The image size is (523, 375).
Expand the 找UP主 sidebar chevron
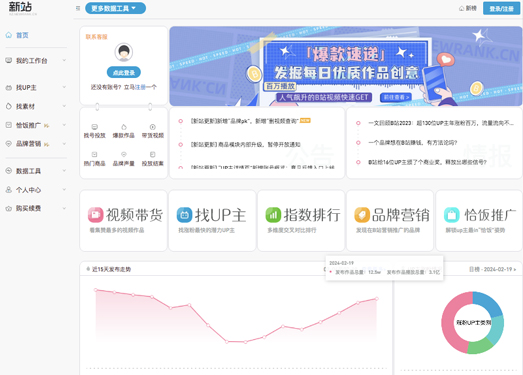coord(64,87)
